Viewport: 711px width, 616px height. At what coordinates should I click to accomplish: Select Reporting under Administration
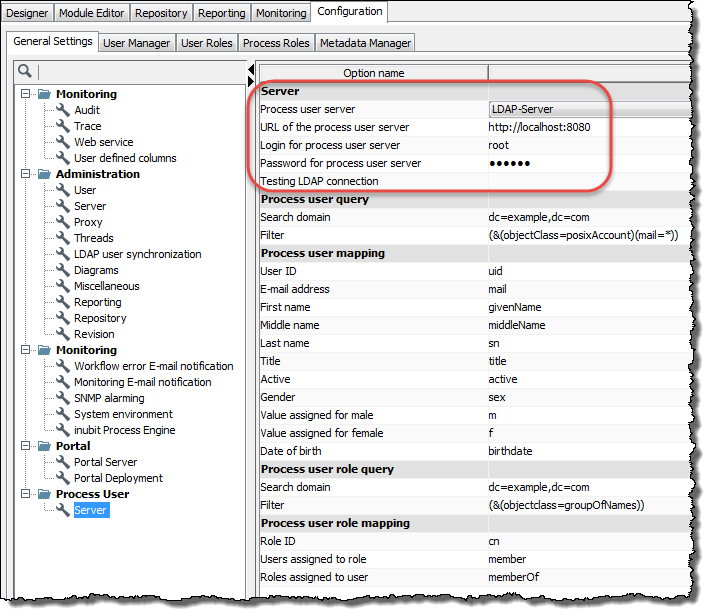tap(97, 302)
